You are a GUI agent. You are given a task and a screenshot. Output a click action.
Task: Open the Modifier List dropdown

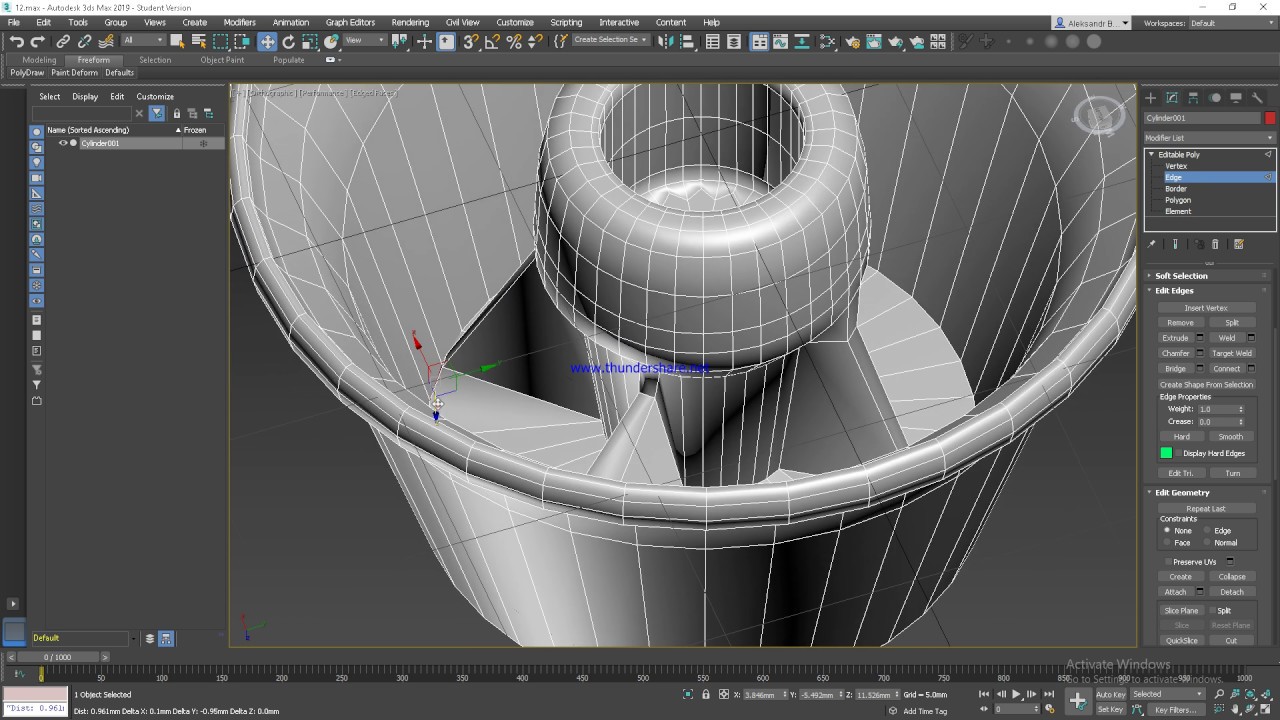click(1210, 138)
